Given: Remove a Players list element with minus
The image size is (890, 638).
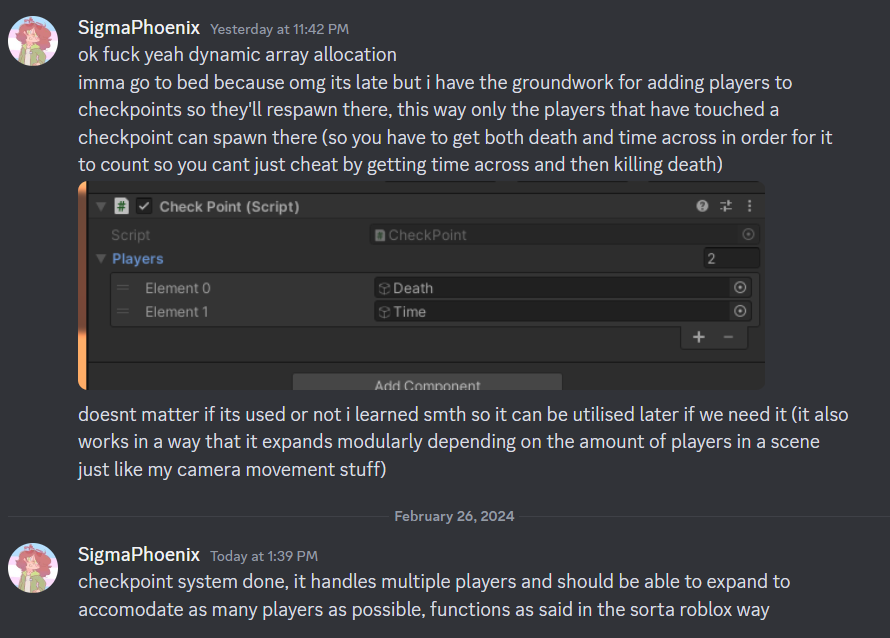Looking at the screenshot, I should tap(728, 337).
